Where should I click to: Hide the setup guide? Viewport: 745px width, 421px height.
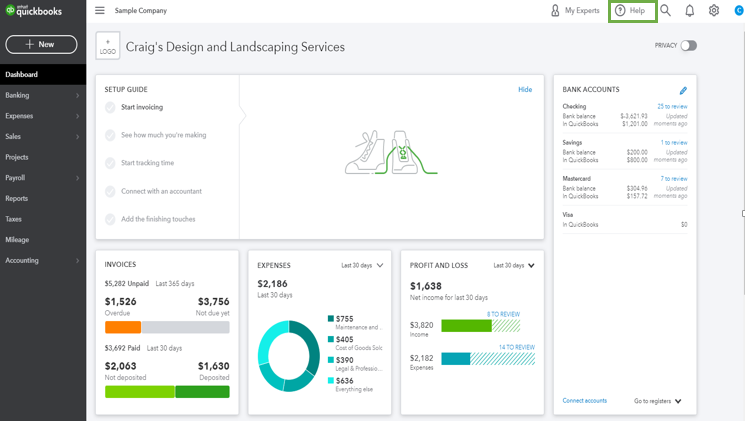pyautogui.click(x=525, y=89)
